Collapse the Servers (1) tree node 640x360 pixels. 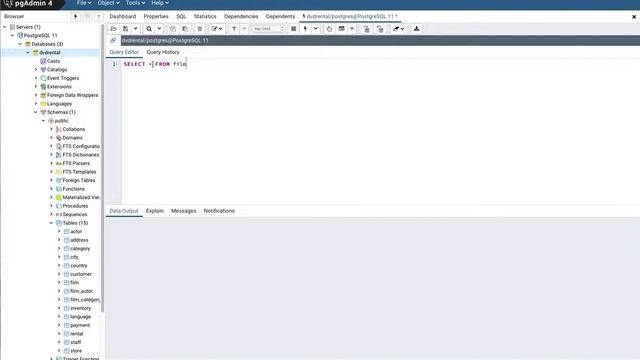coord(5,27)
